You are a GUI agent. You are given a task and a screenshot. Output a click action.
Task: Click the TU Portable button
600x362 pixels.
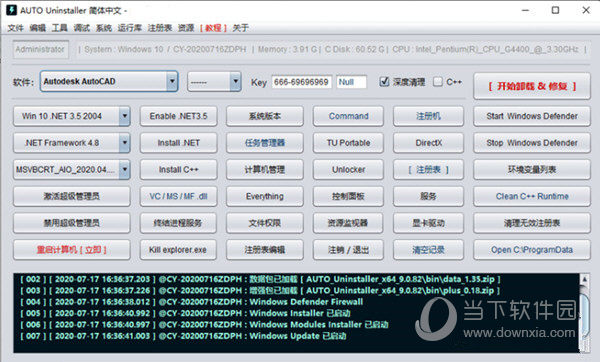tap(348, 143)
